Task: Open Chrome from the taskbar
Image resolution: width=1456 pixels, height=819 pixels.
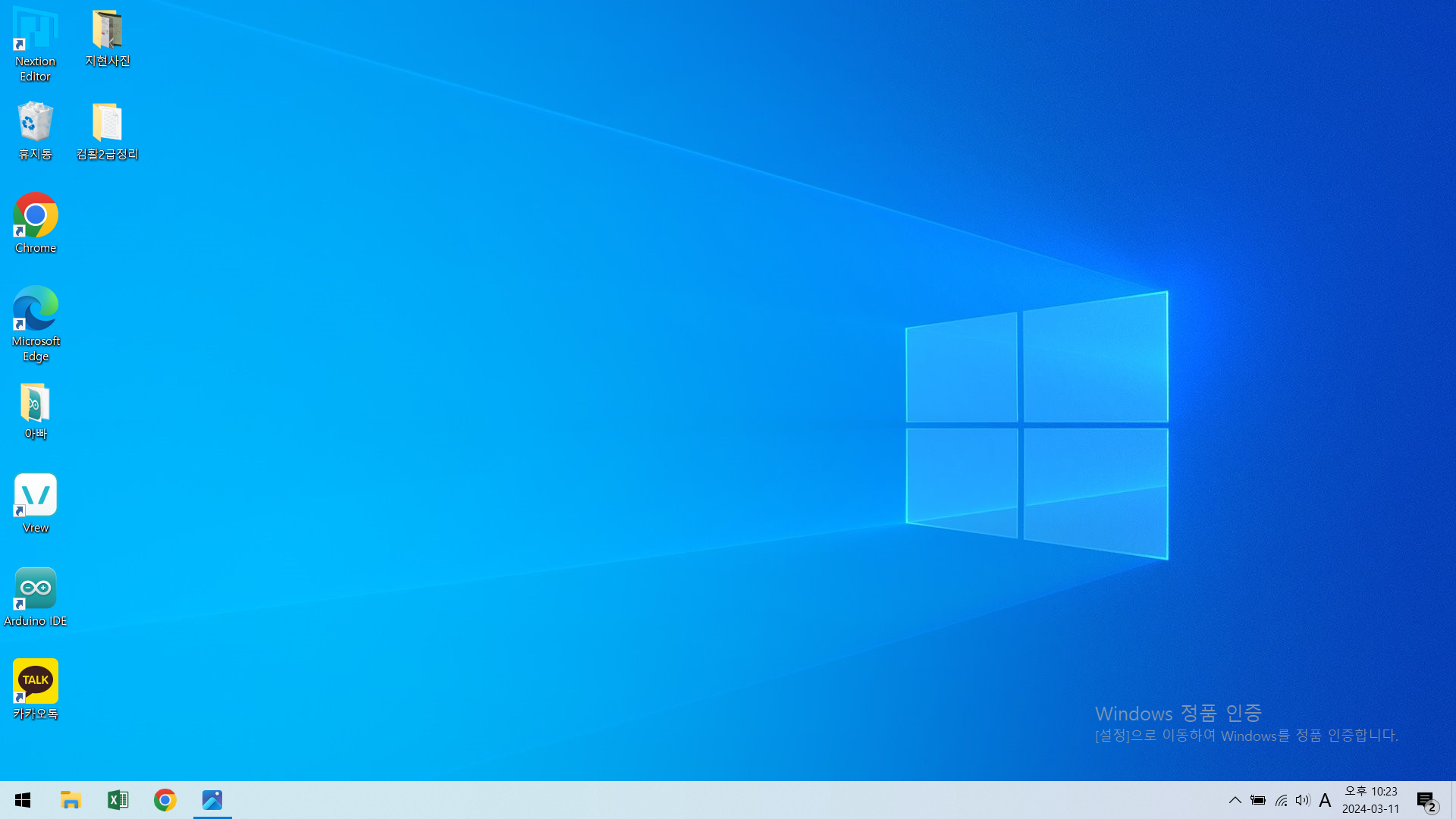Action: (165, 800)
